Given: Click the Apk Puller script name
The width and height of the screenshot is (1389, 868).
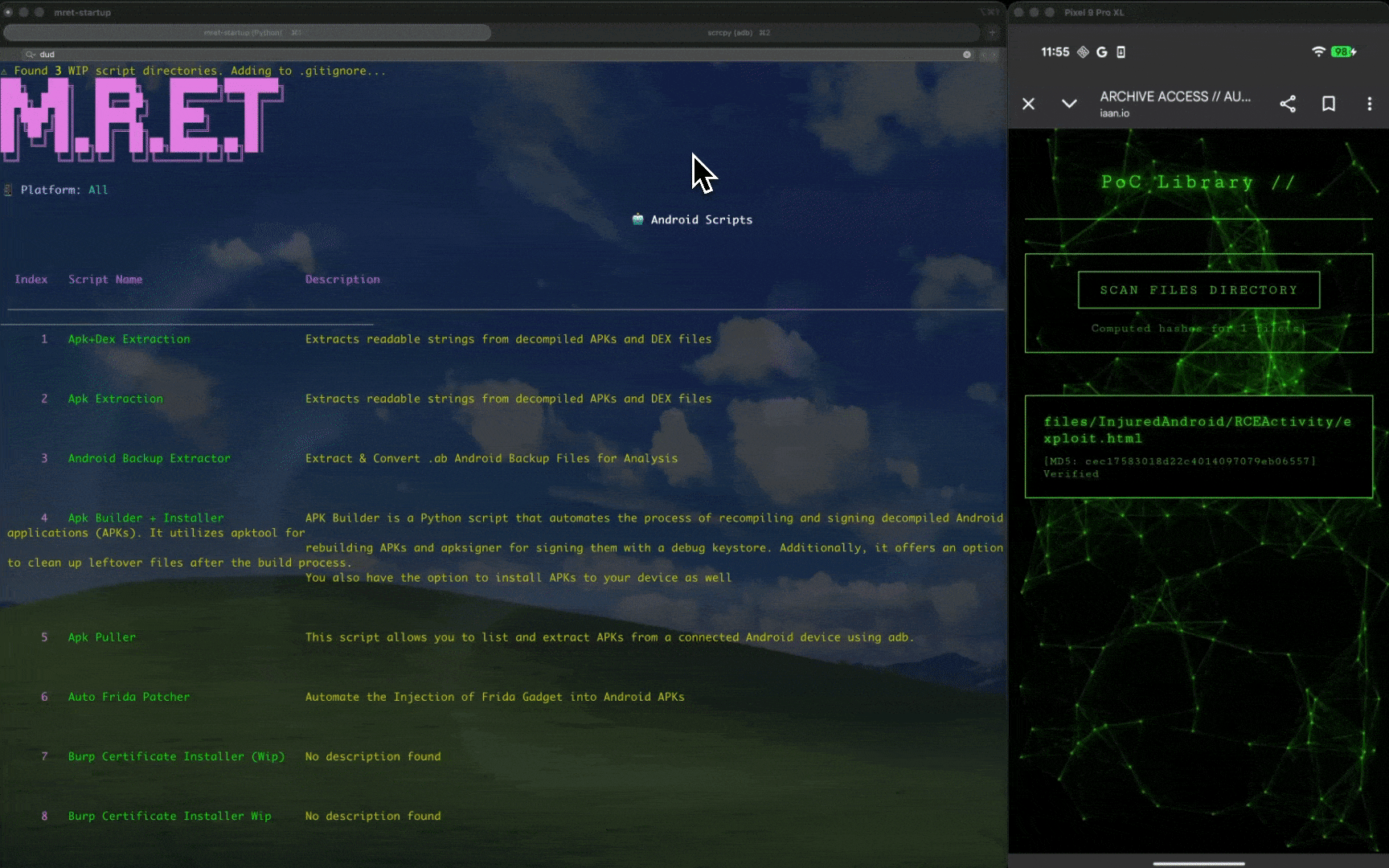Looking at the screenshot, I should [x=102, y=637].
